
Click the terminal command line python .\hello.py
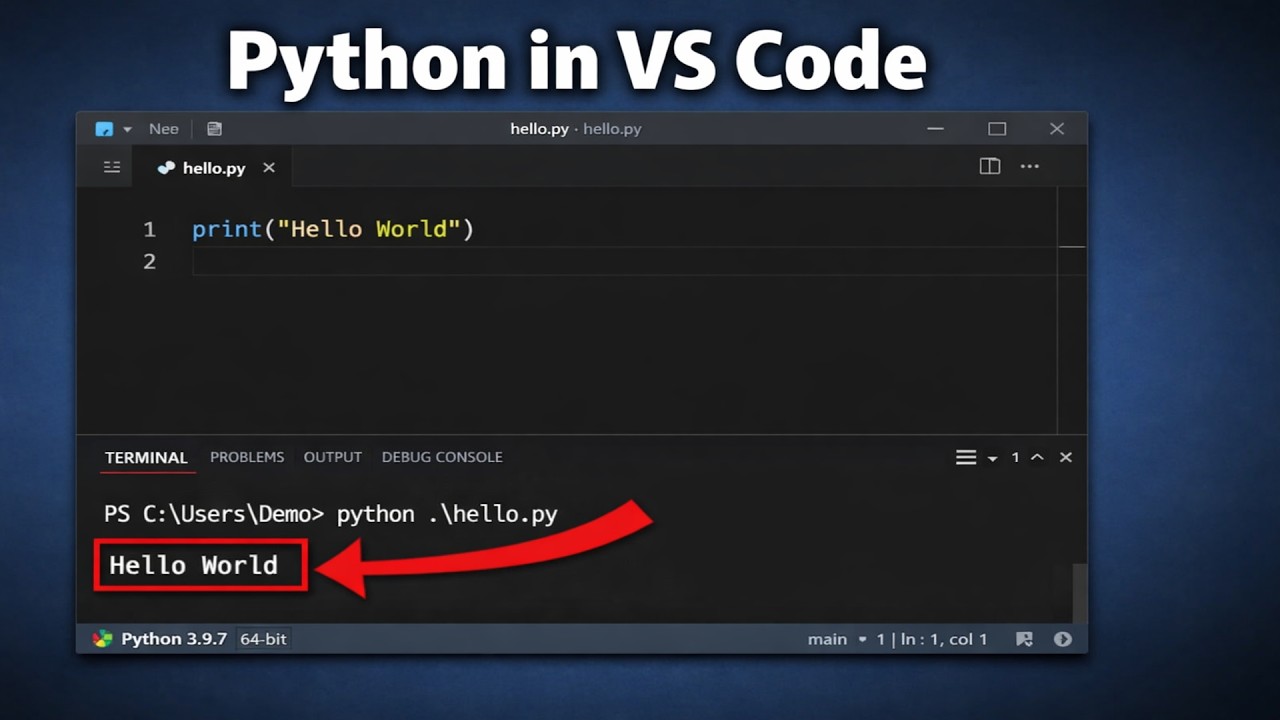[447, 514]
